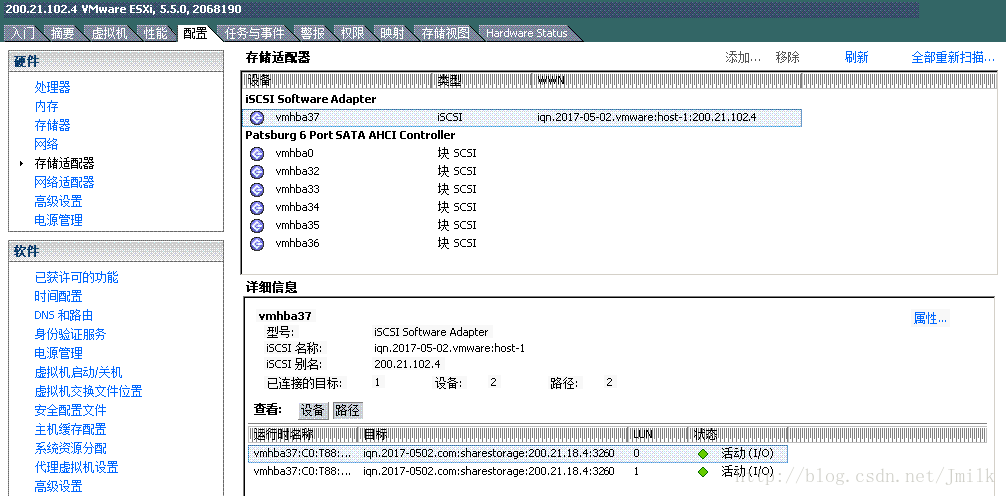
Task: Open 高级设置 under hardware section
Action: coord(58,201)
